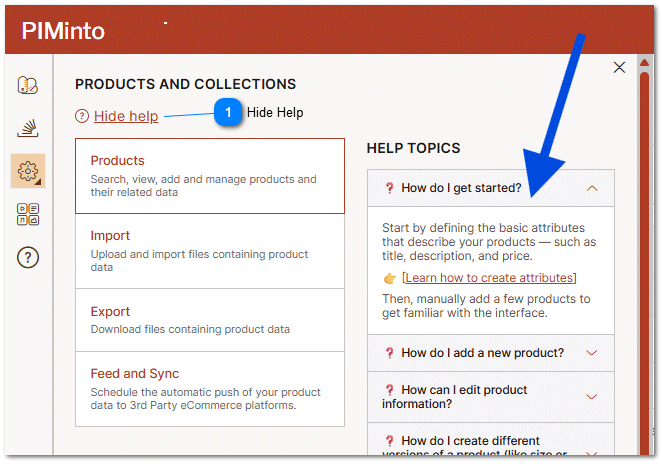Open the media grid sidebar icon
The width and height of the screenshot is (663, 464).
click(28, 214)
